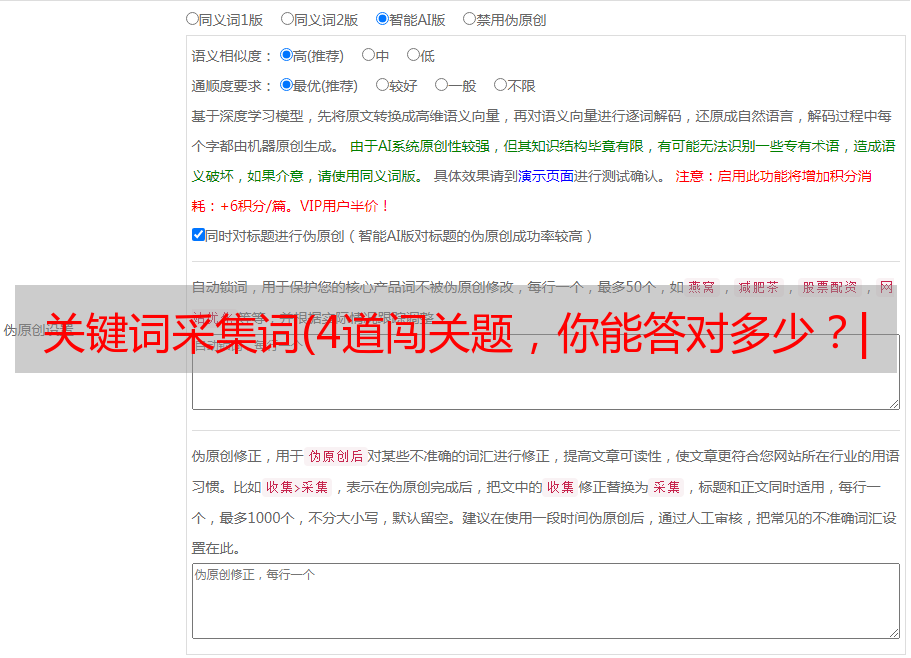Click the 股票配资 example keyword
The image size is (911, 658).
pos(830,287)
